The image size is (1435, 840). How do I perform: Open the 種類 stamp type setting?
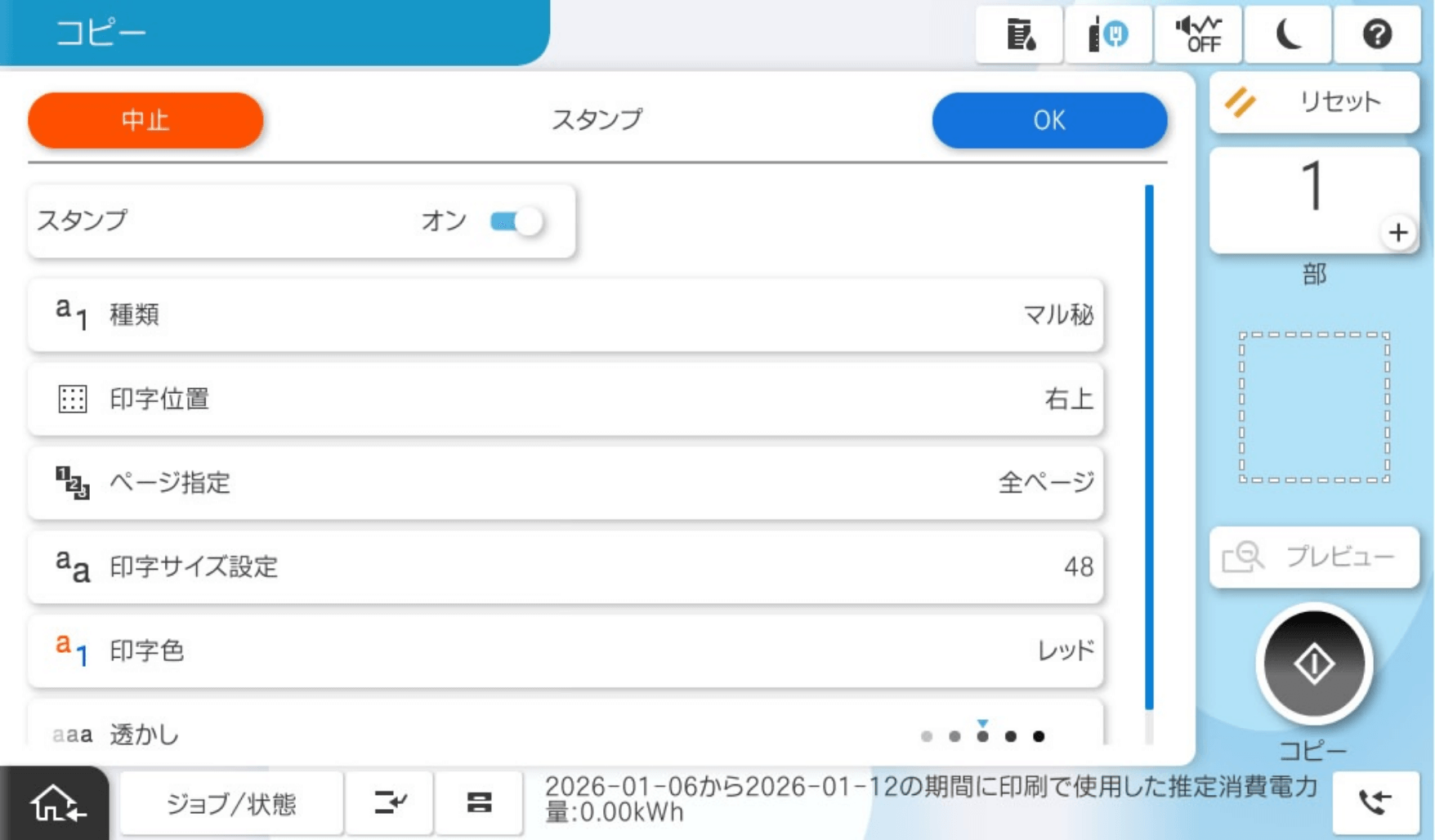pos(566,315)
